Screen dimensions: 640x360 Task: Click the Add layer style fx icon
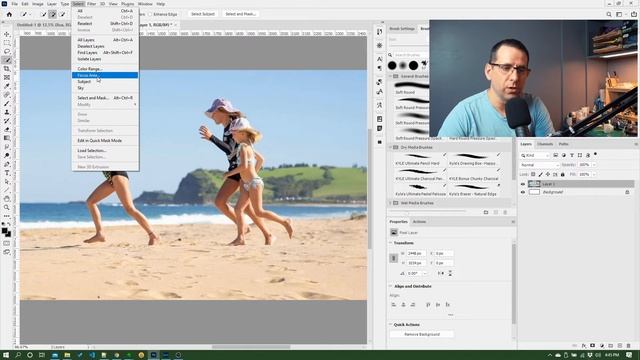point(584,346)
